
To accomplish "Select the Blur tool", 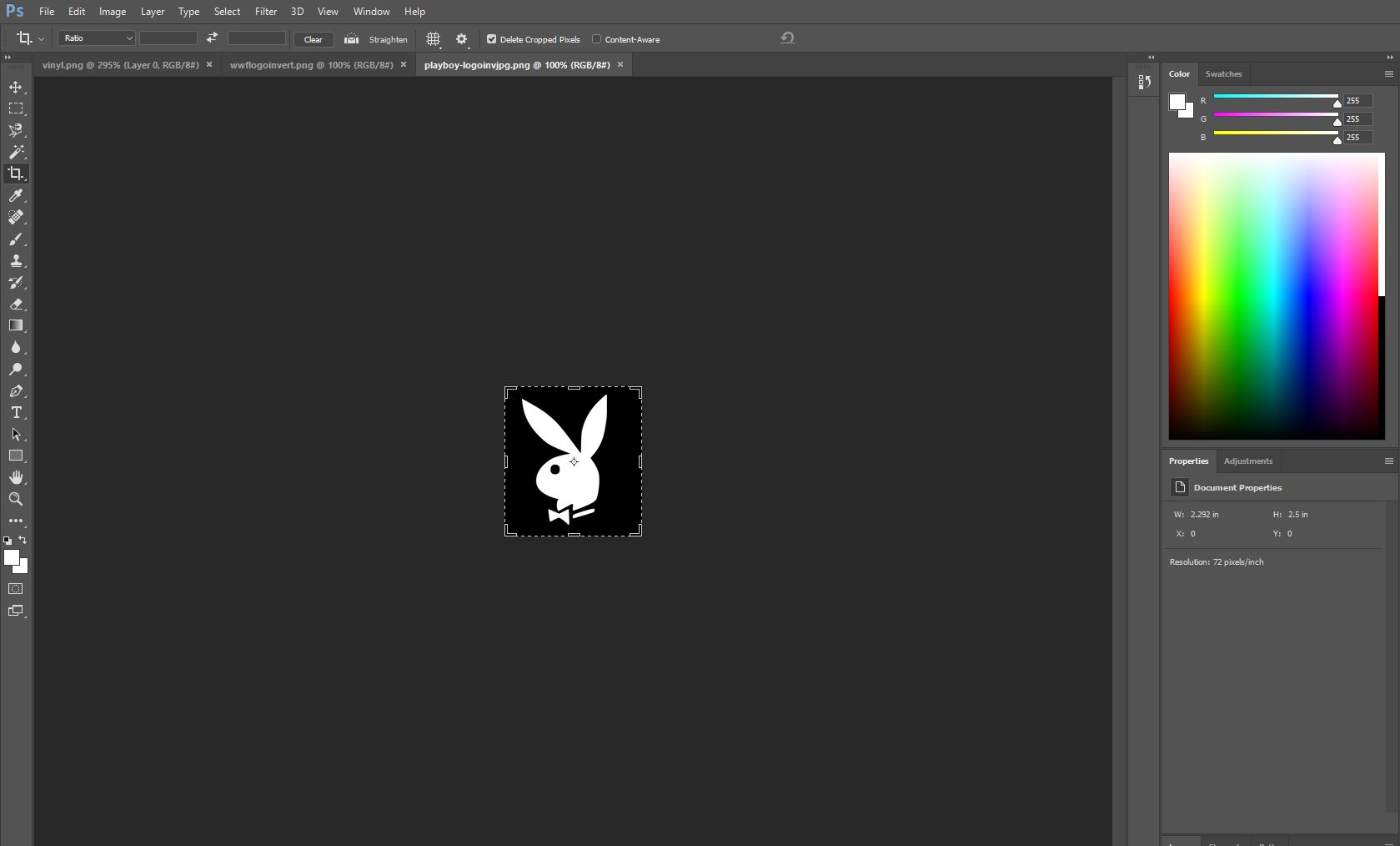I will click(16, 347).
